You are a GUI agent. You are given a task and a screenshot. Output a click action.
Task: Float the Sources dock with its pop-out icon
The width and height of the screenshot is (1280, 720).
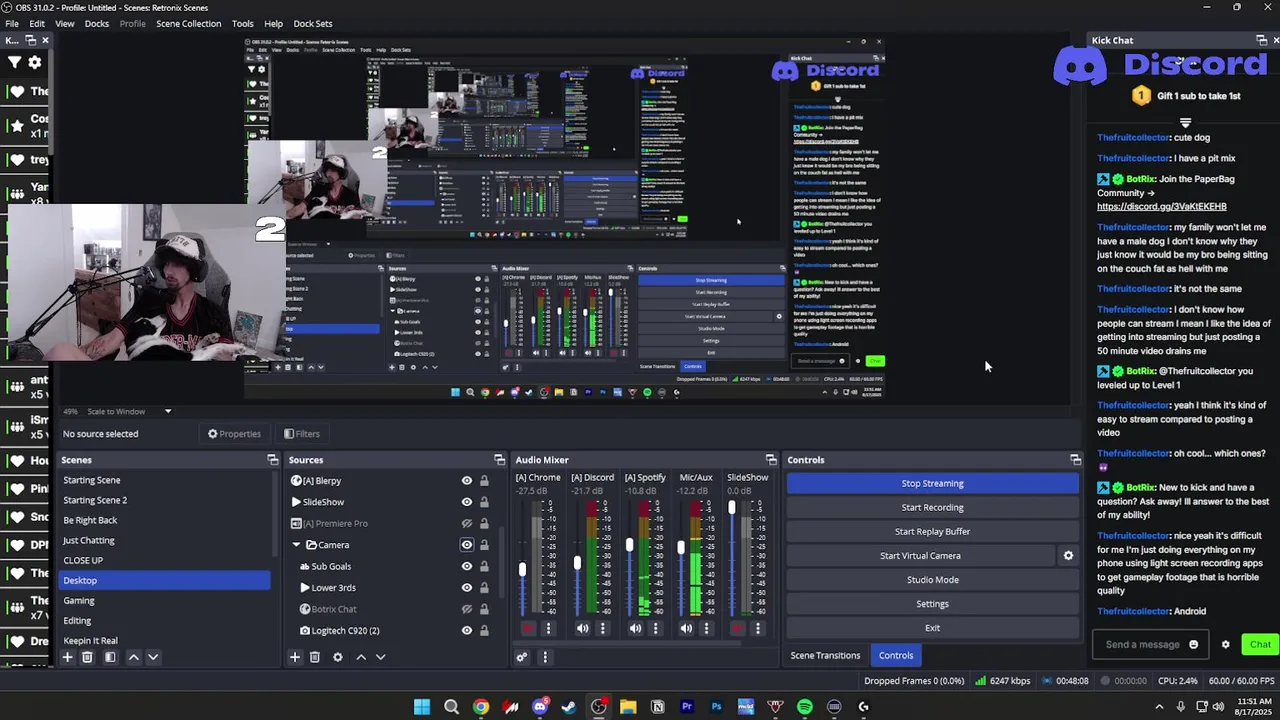[x=499, y=460]
